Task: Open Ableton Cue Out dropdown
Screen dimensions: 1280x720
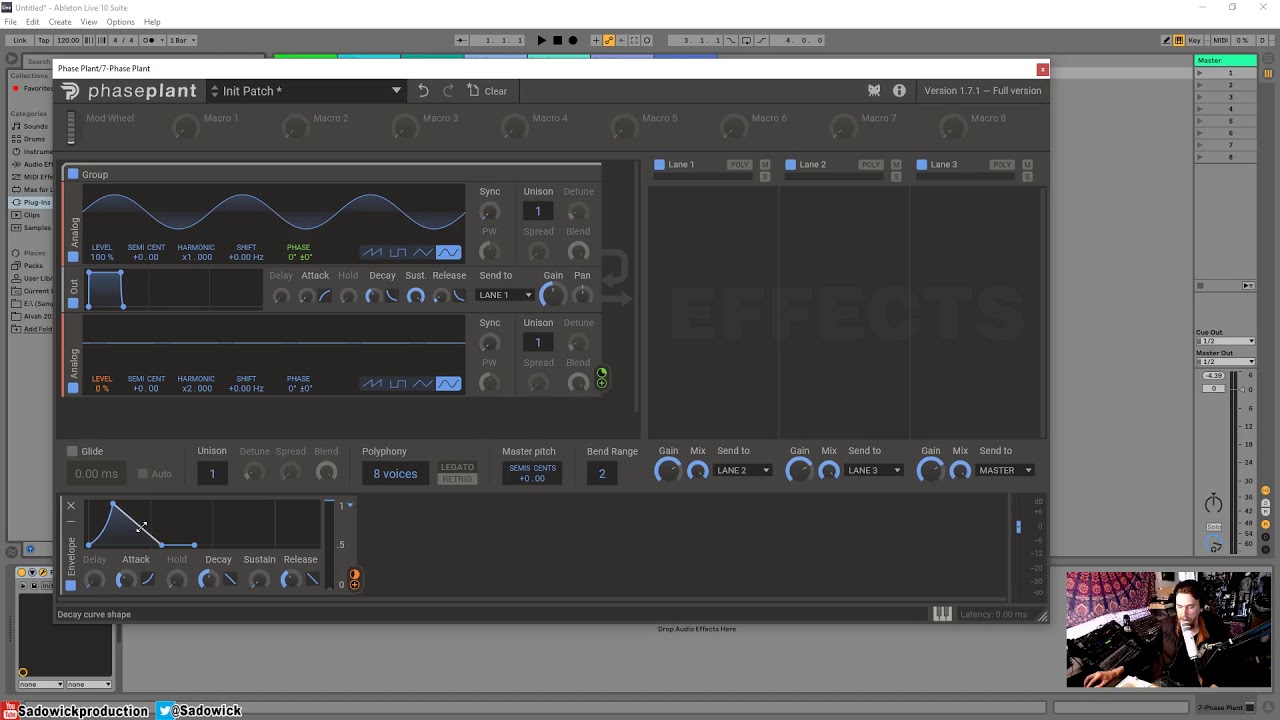Action: tap(1226, 341)
